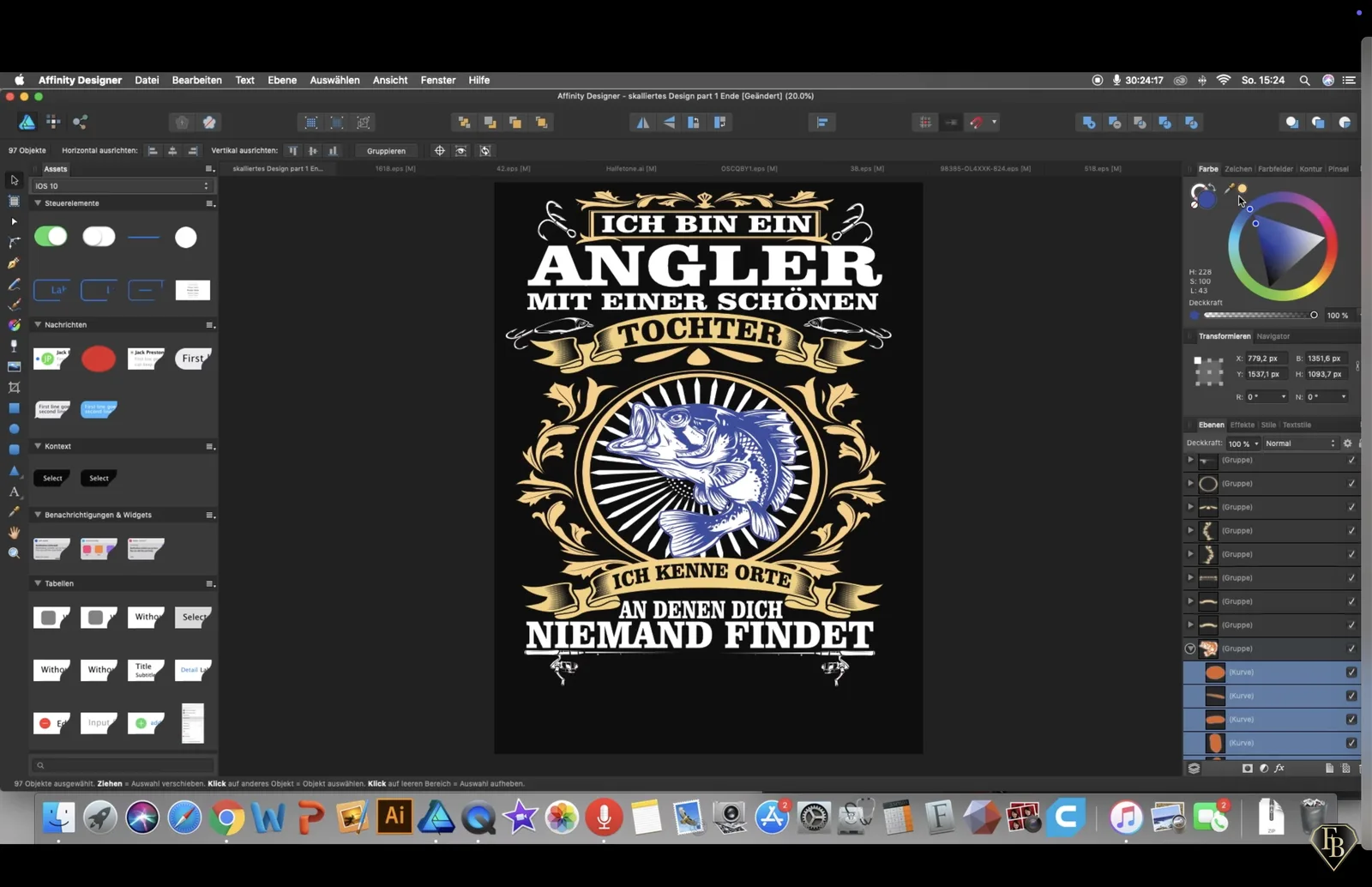Image resolution: width=1372 pixels, height=887 pixels.
Task: Click the Move to Back arrange icon
Action: pyautogui.click(x=464, y=123)
